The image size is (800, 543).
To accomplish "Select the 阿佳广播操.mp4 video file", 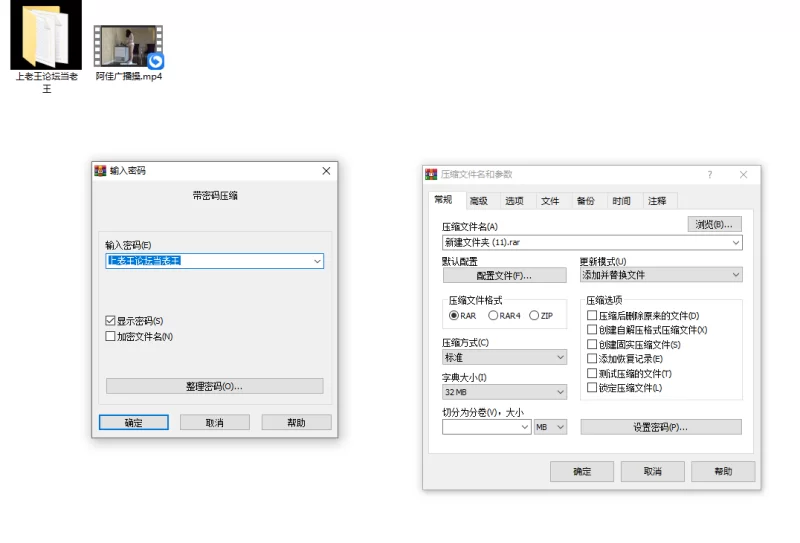I will coord(128,46).
